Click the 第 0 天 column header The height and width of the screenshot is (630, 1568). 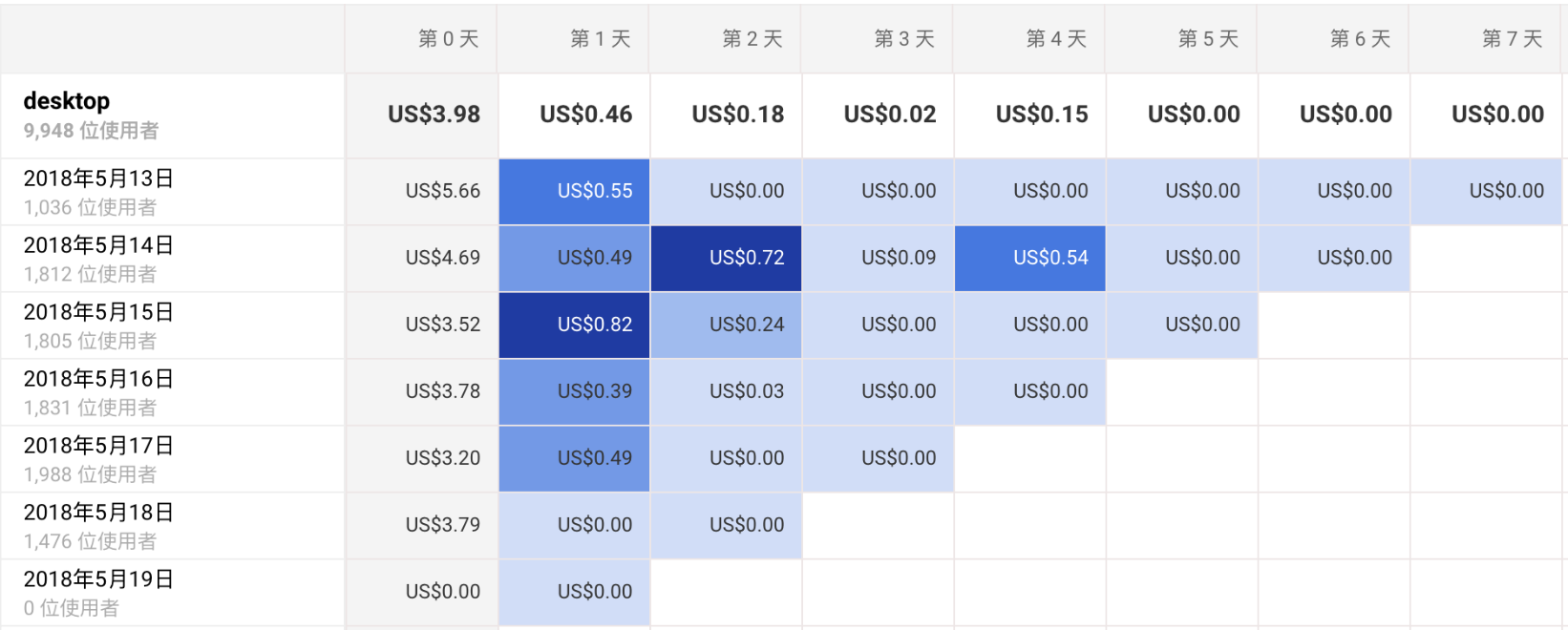448,38
